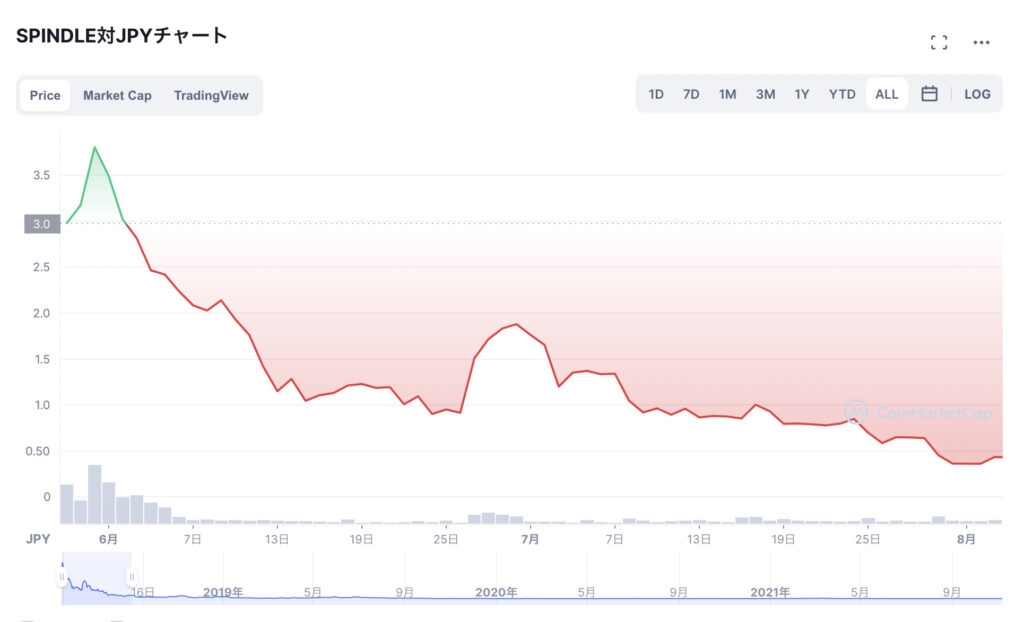This screenshot has height=622, width=1024.
Task: Switch to the Market Cap tab
Action: point(117,95)
